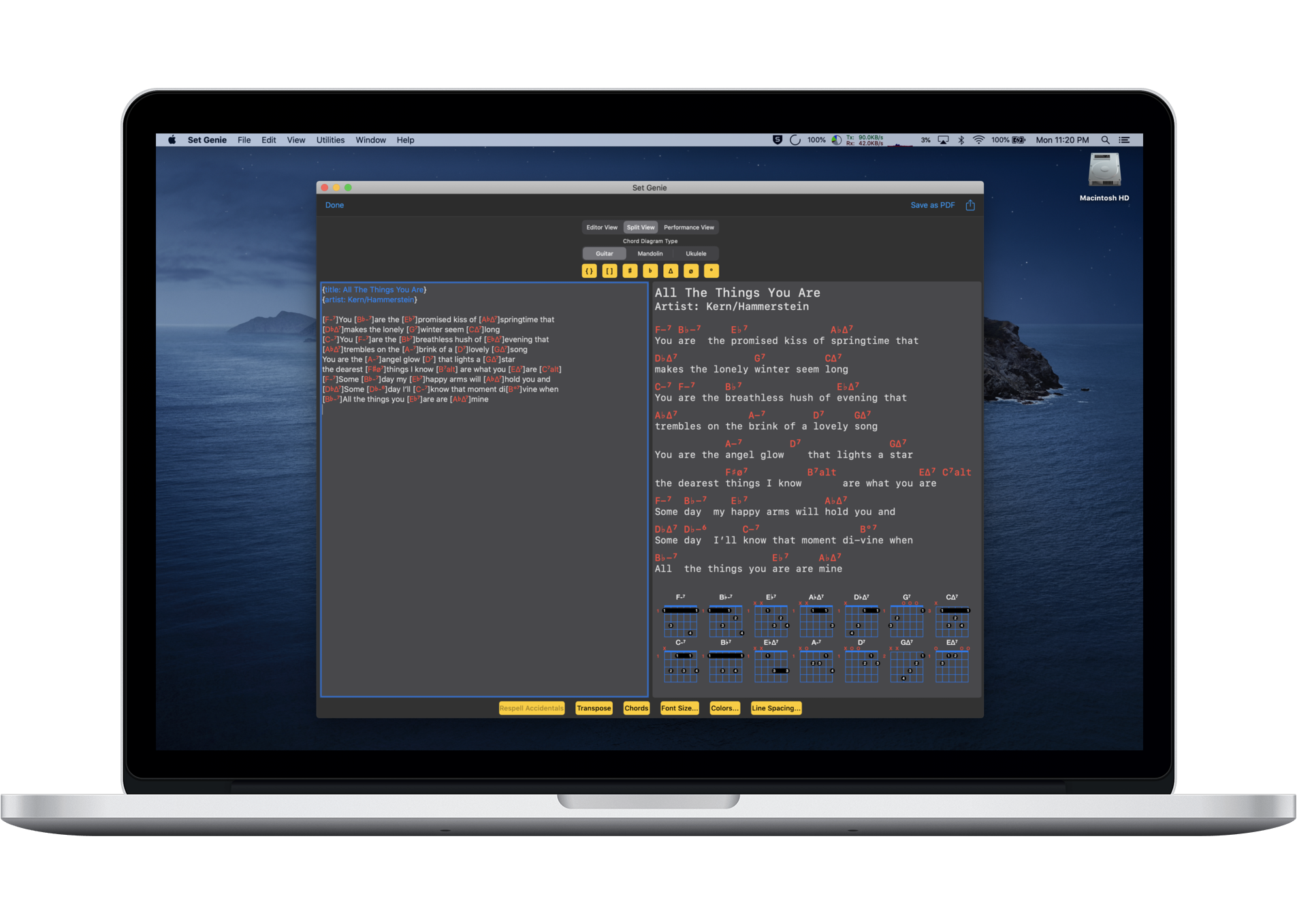The width and height of the screenshot is (1297, 924).
Task: Click the shield 5 menu bar icon
Action: point(778,140)
